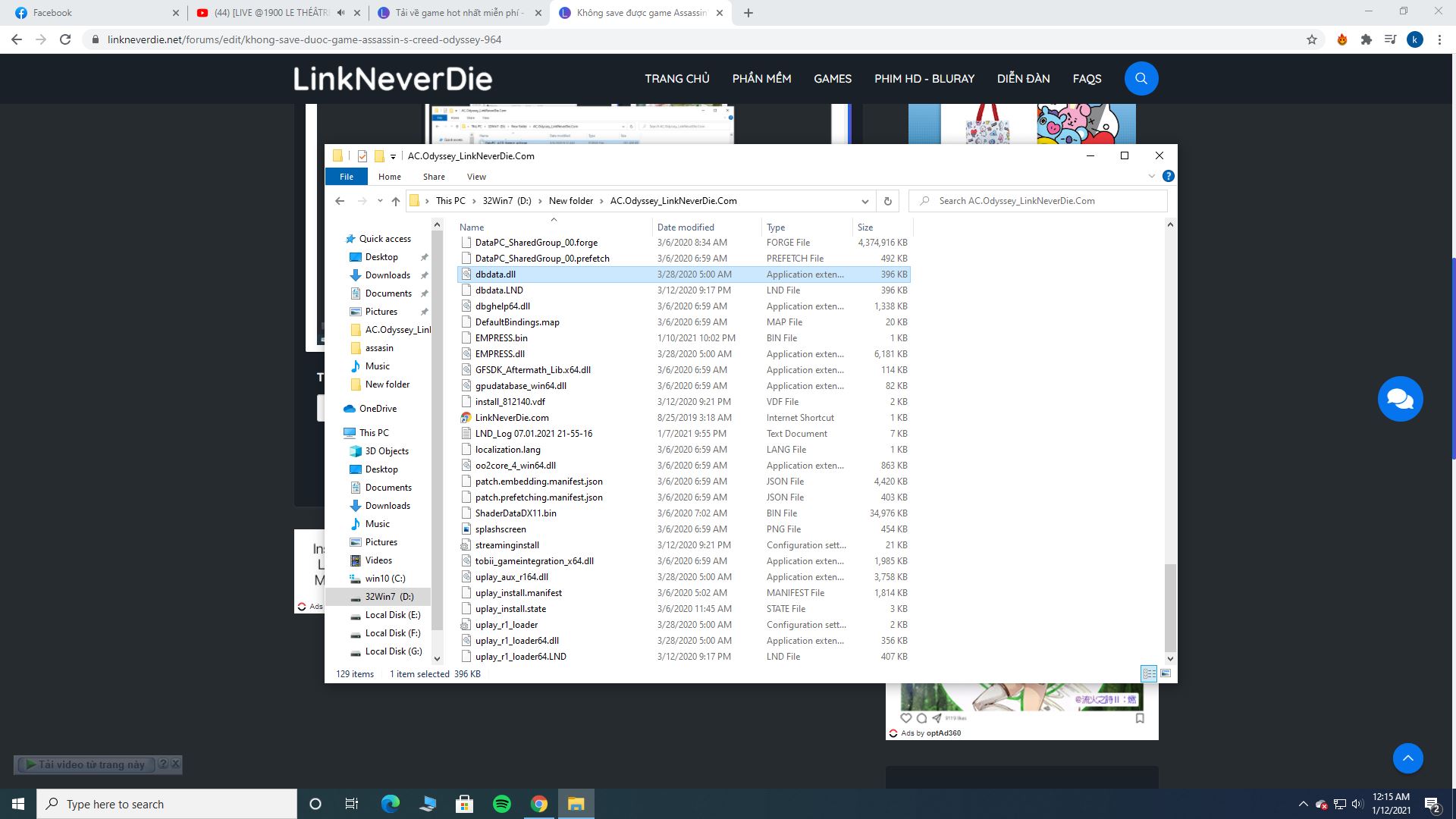Click the up directory arrow icon
This screenshot has width=1456, height=819.
(397, 201)
